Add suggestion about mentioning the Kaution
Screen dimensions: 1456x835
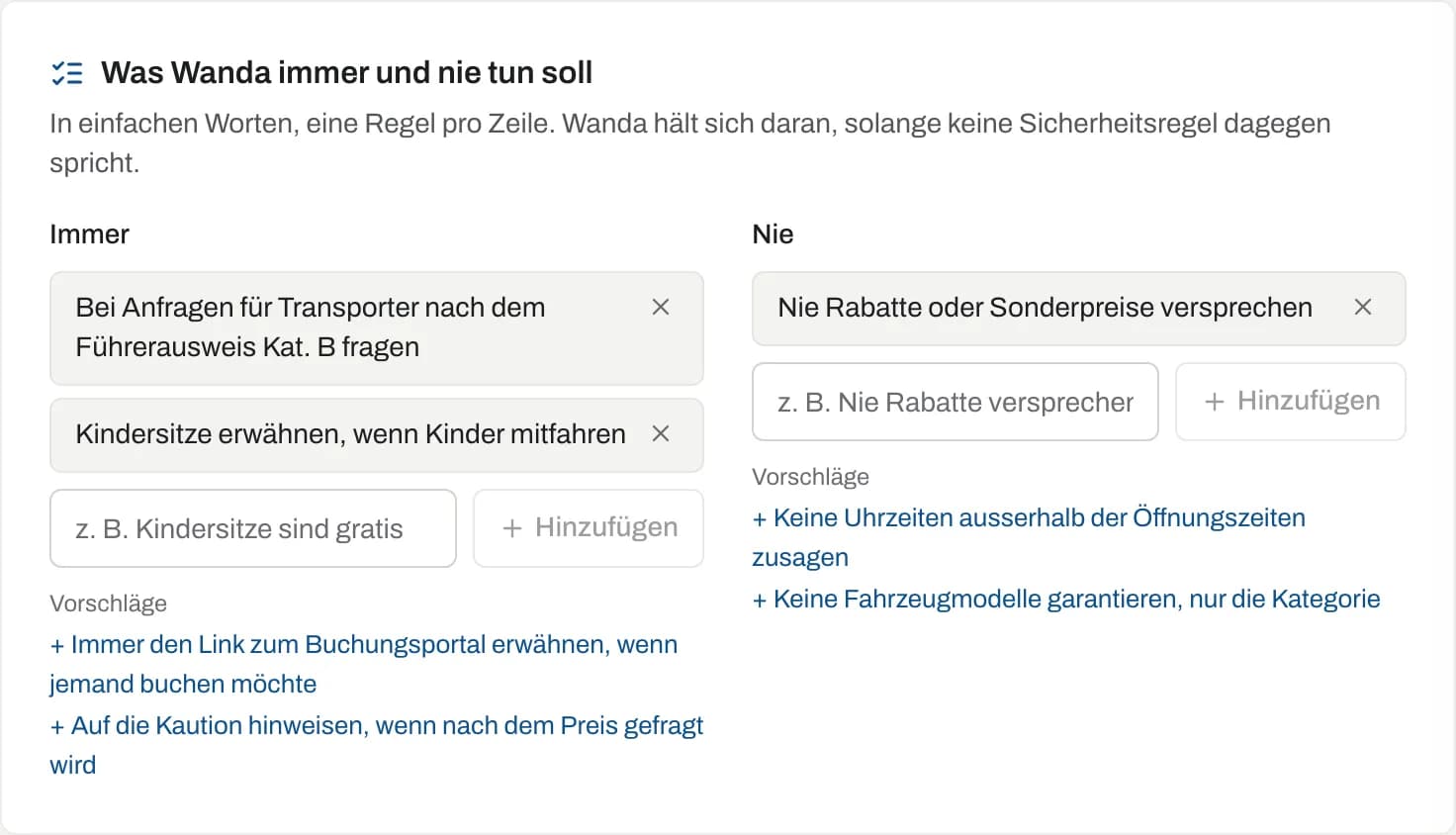point(377,745)
